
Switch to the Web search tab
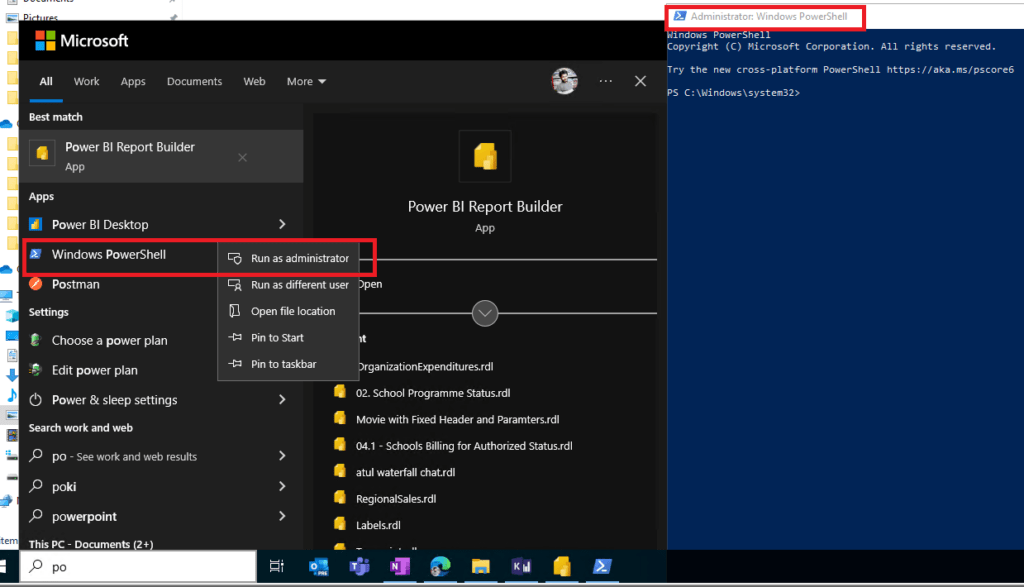tap(254, 82)
